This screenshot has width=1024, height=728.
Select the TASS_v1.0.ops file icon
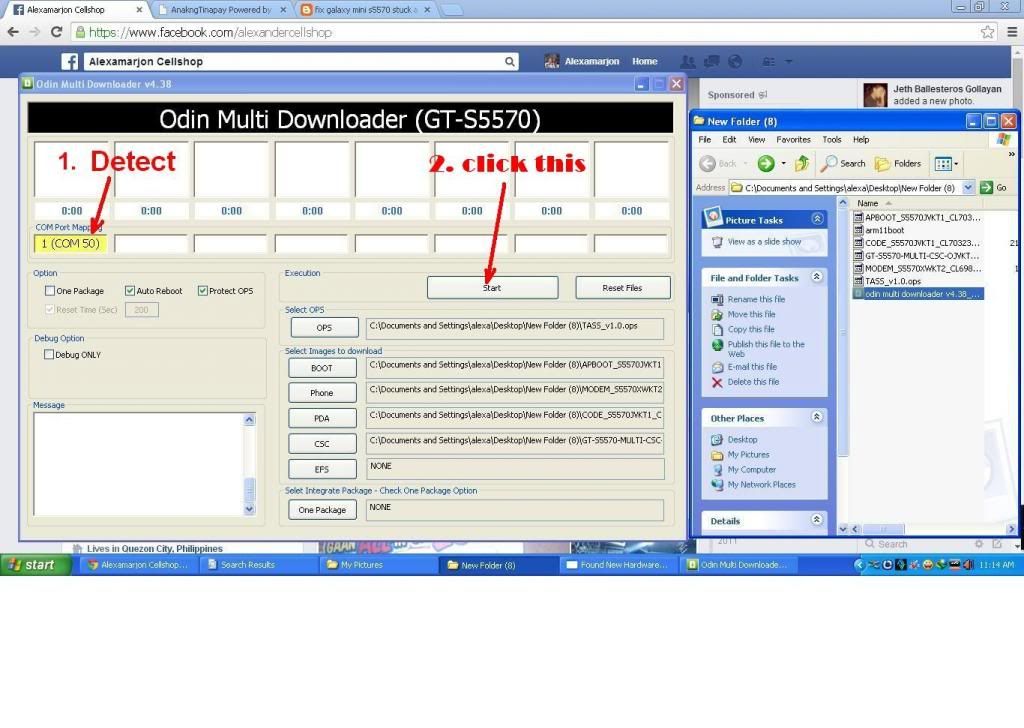[857, 281]
